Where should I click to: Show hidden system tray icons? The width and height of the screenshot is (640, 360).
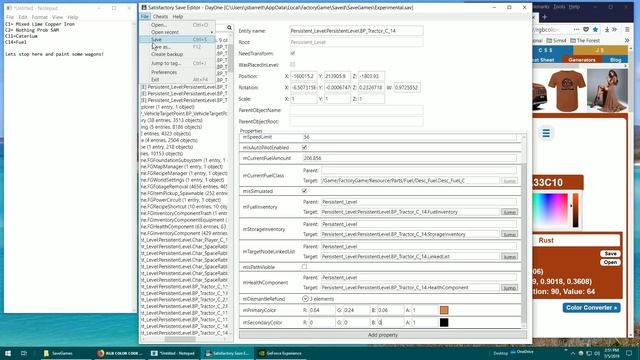click(x=572, y=353)
